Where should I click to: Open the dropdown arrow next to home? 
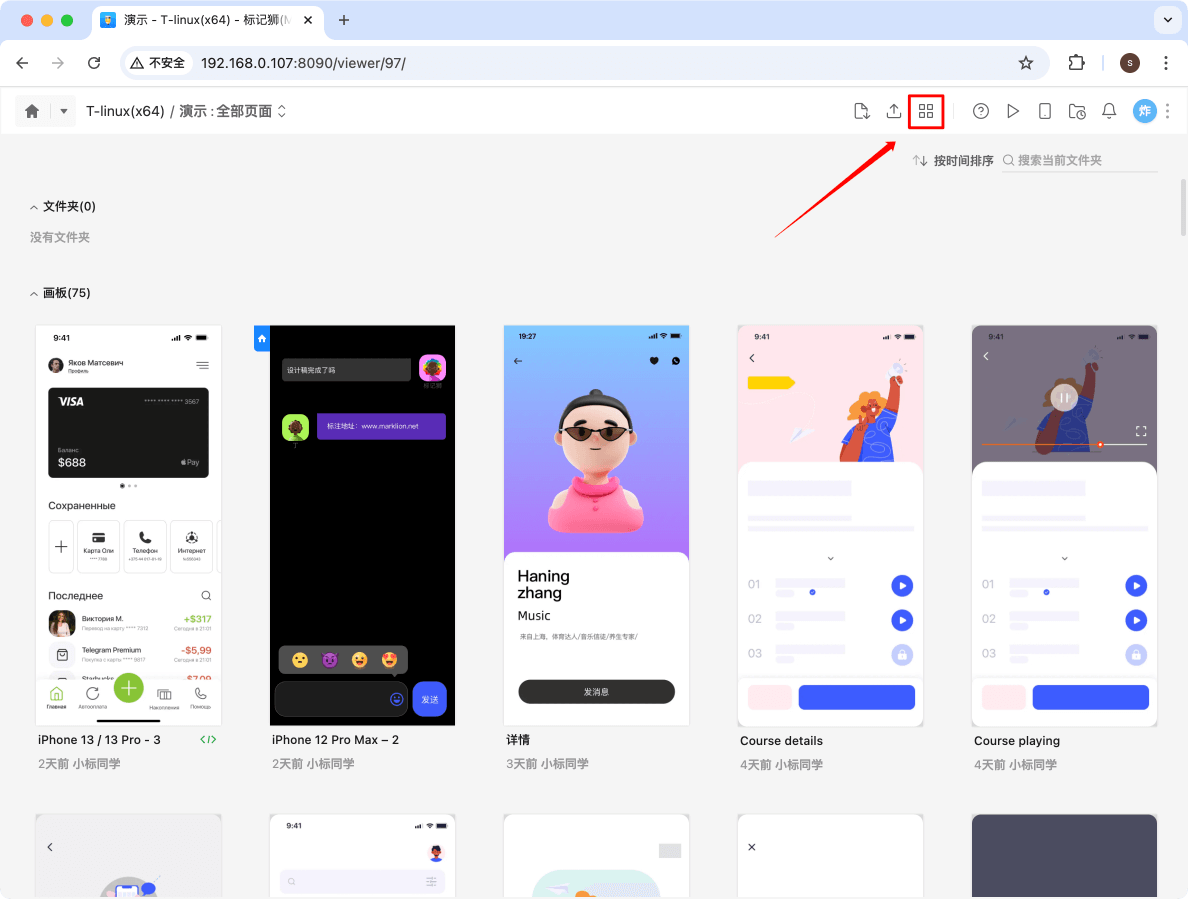tap(60, 111)
